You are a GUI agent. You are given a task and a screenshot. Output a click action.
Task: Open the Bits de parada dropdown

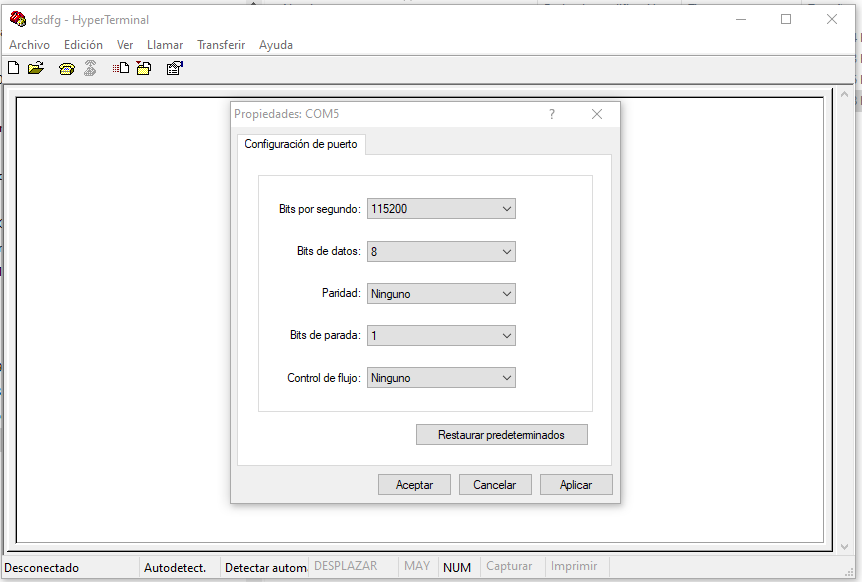pyautogui.click(x=441, y=336)
